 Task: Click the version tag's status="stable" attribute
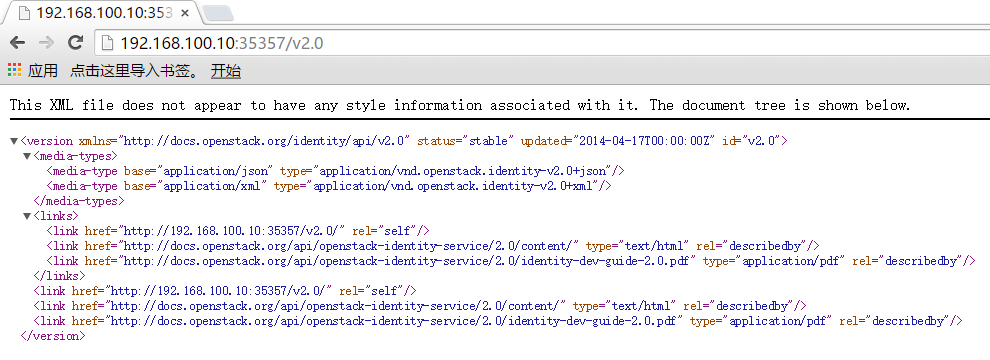click(x=466, y=141)
